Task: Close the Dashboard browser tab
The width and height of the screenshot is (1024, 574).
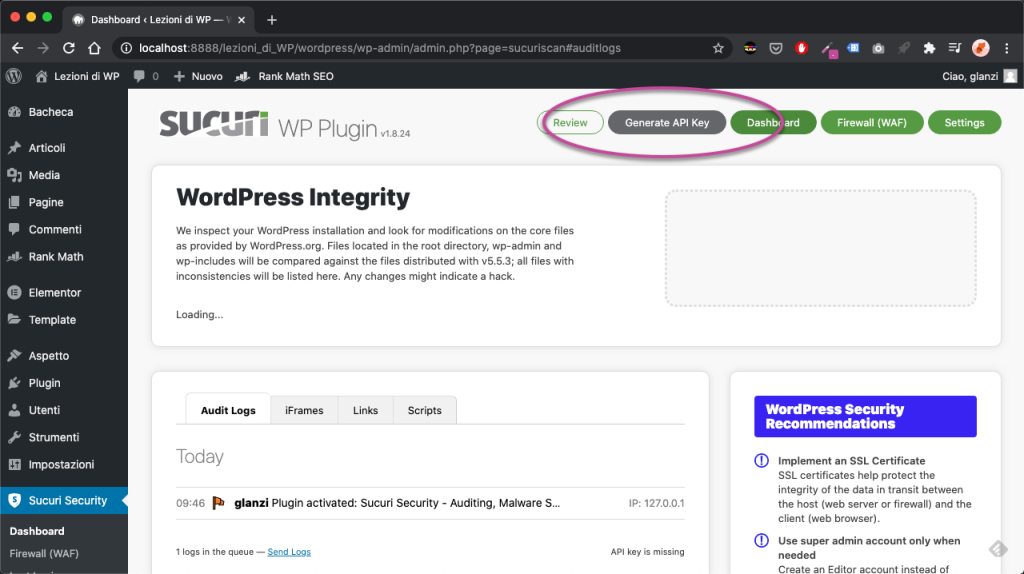Action: (242, 20)
